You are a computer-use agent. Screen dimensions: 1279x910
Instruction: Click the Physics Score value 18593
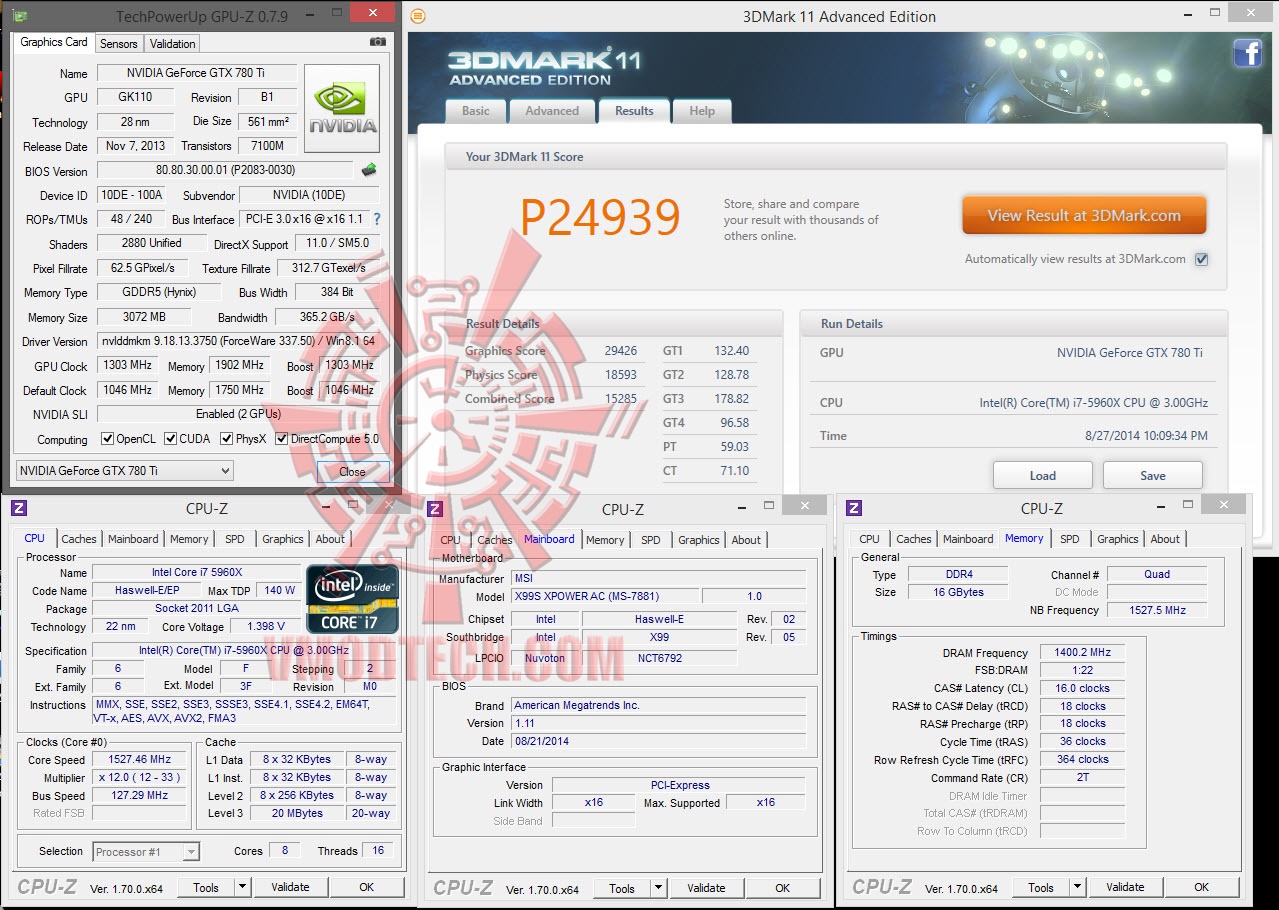(x=620, y=375)
